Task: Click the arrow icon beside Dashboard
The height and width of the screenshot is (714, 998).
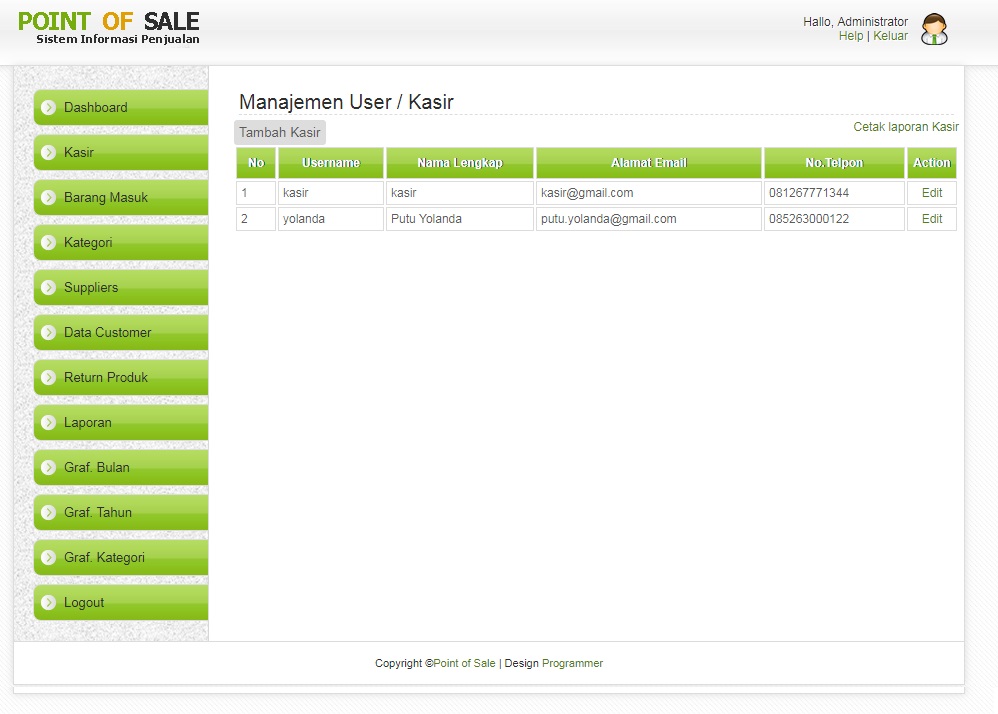Action: (49, 107)
